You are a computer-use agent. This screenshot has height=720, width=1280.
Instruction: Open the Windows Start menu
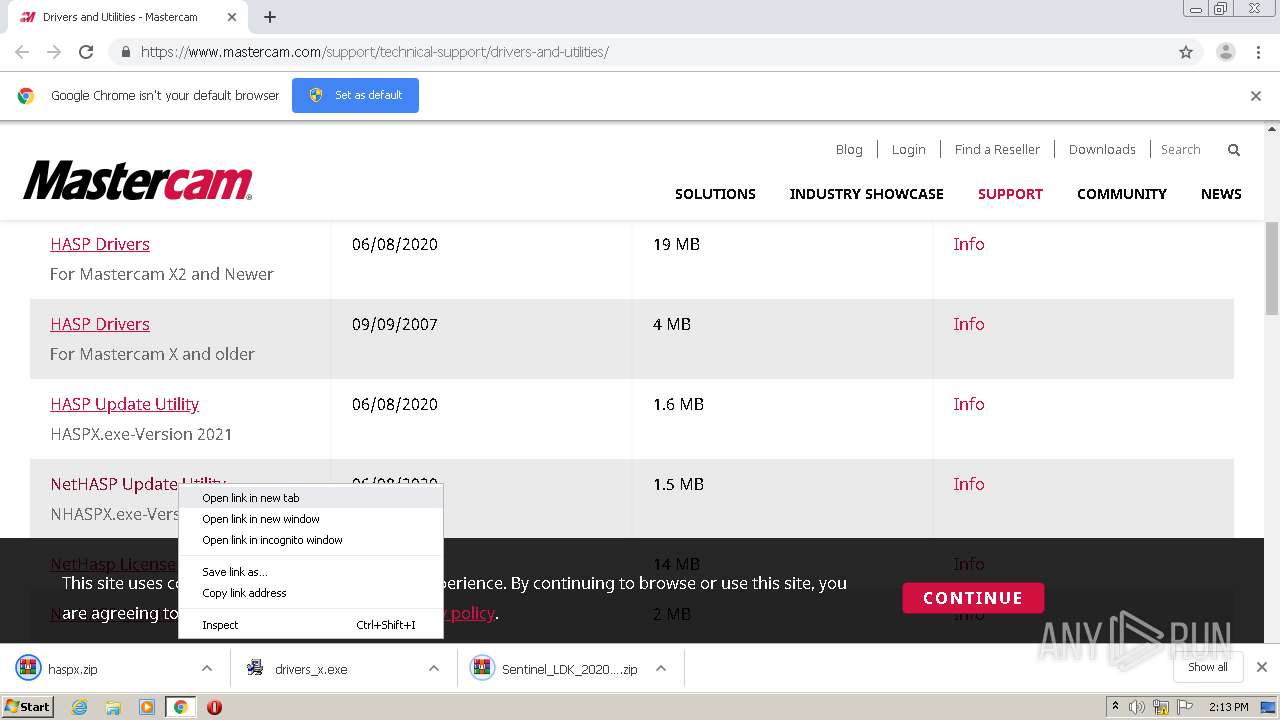[x=28, y=707]
